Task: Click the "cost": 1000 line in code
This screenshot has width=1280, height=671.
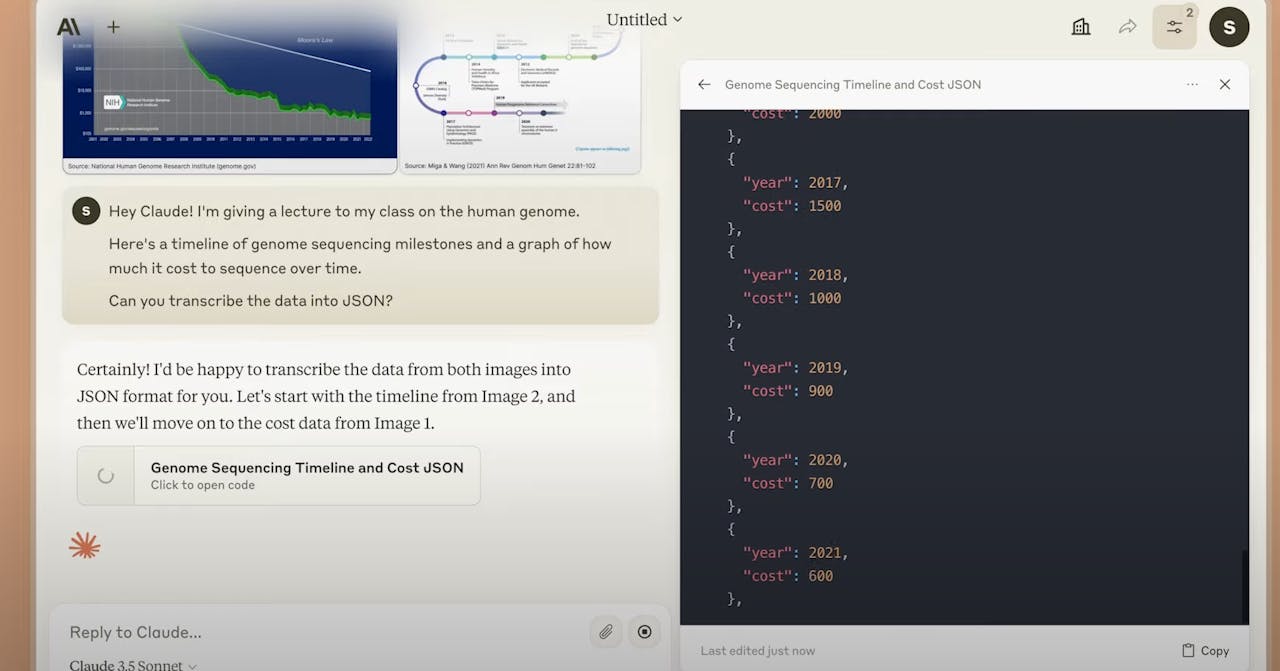Action: tap(792, 298)
